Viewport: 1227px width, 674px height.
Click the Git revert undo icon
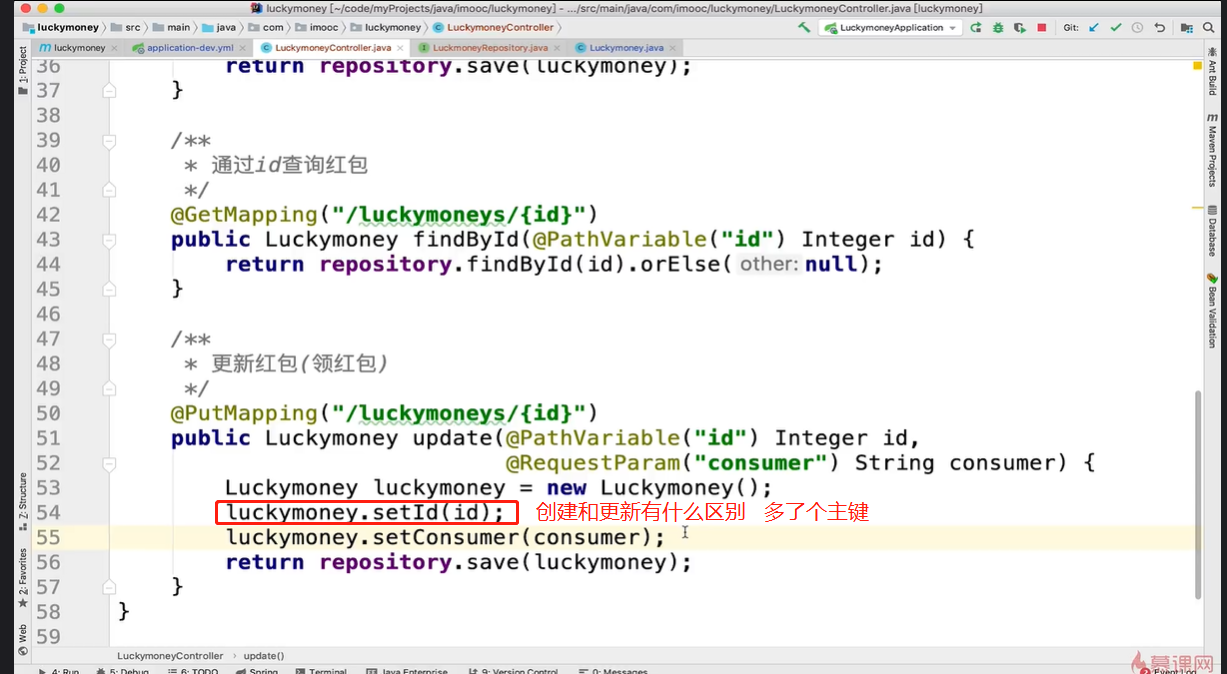point(1160,28)
